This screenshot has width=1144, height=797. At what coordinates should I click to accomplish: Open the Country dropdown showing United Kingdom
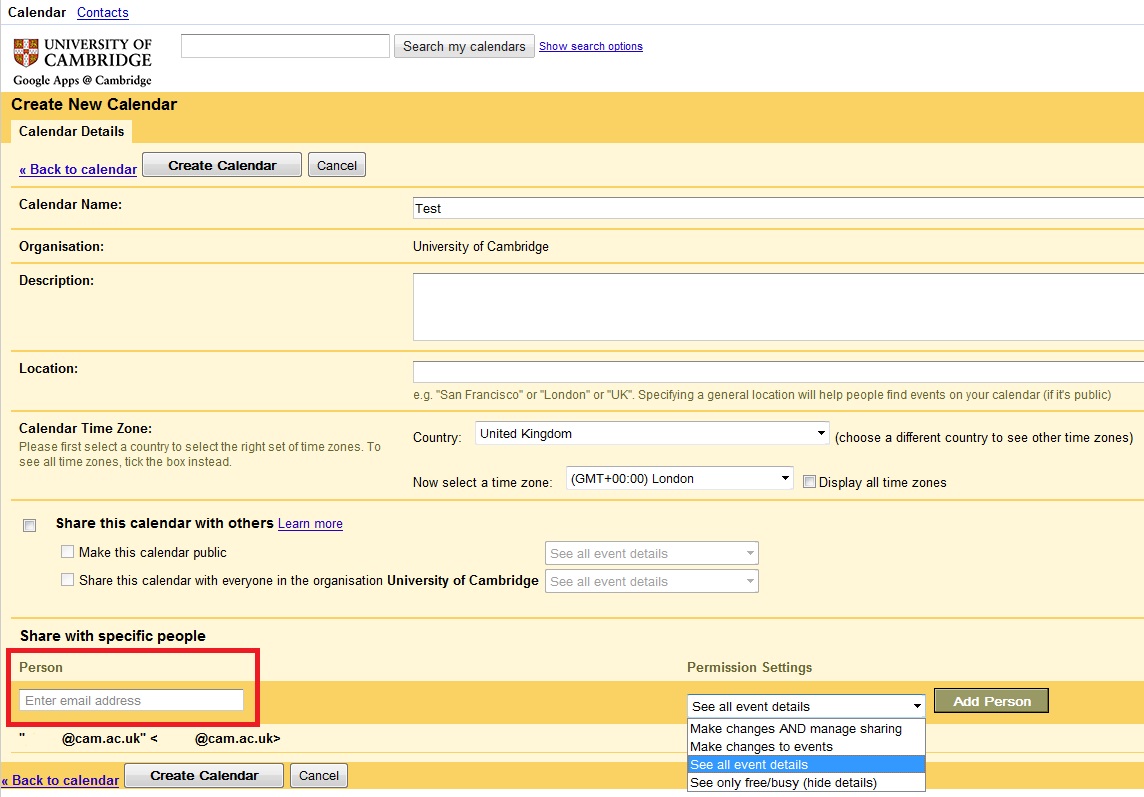pyautogui.click(x=652, y=434)
